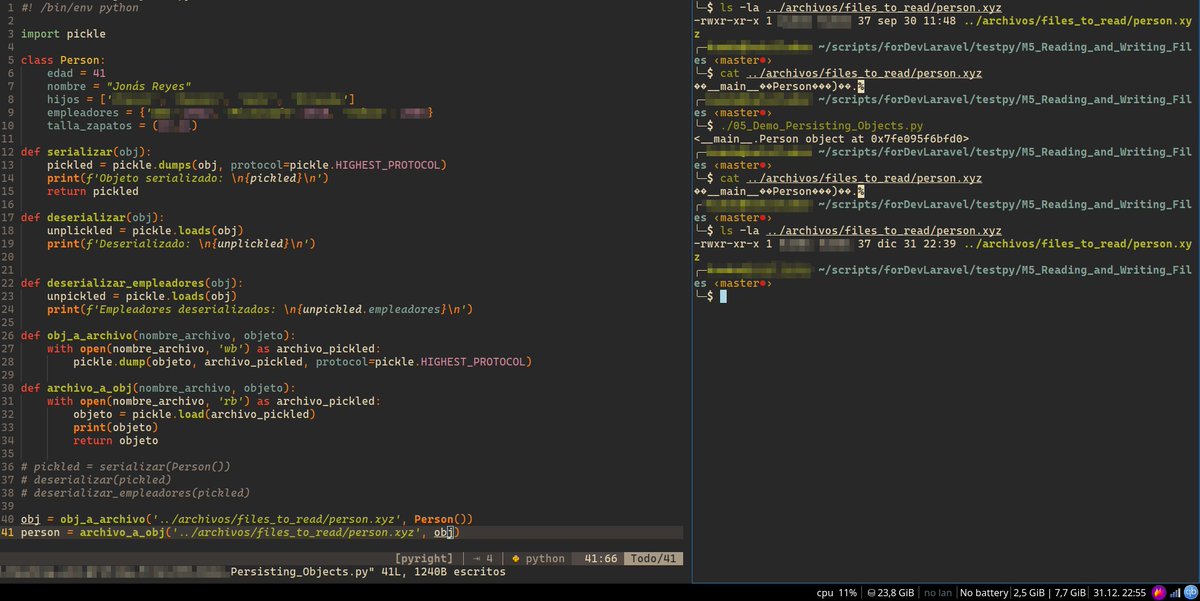The width and height of the screenshot is (1200, 601).
Task: Click the python filetype icon in the statusline
Action: pyautogui.click(x=516, y=559)
